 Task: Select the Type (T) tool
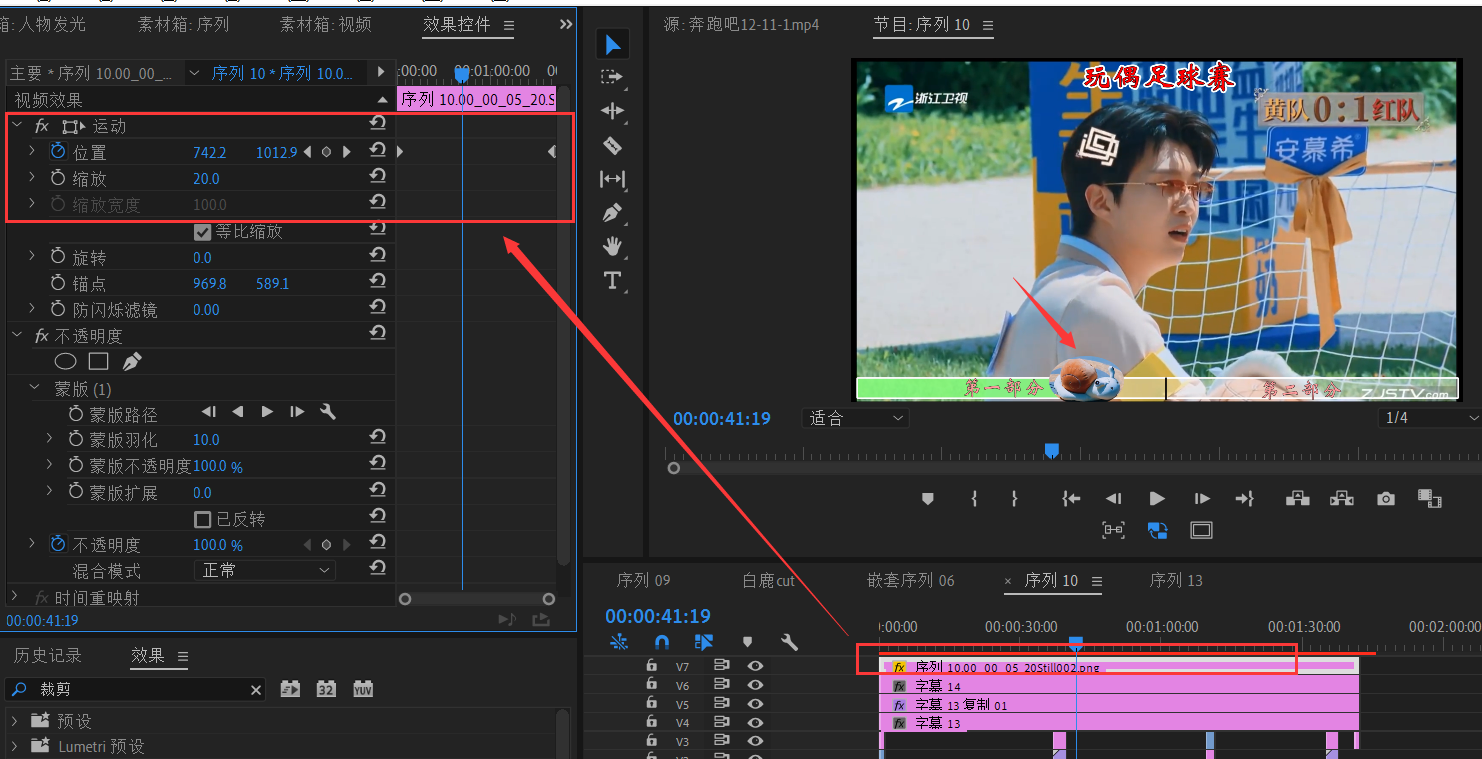point(613,280)
